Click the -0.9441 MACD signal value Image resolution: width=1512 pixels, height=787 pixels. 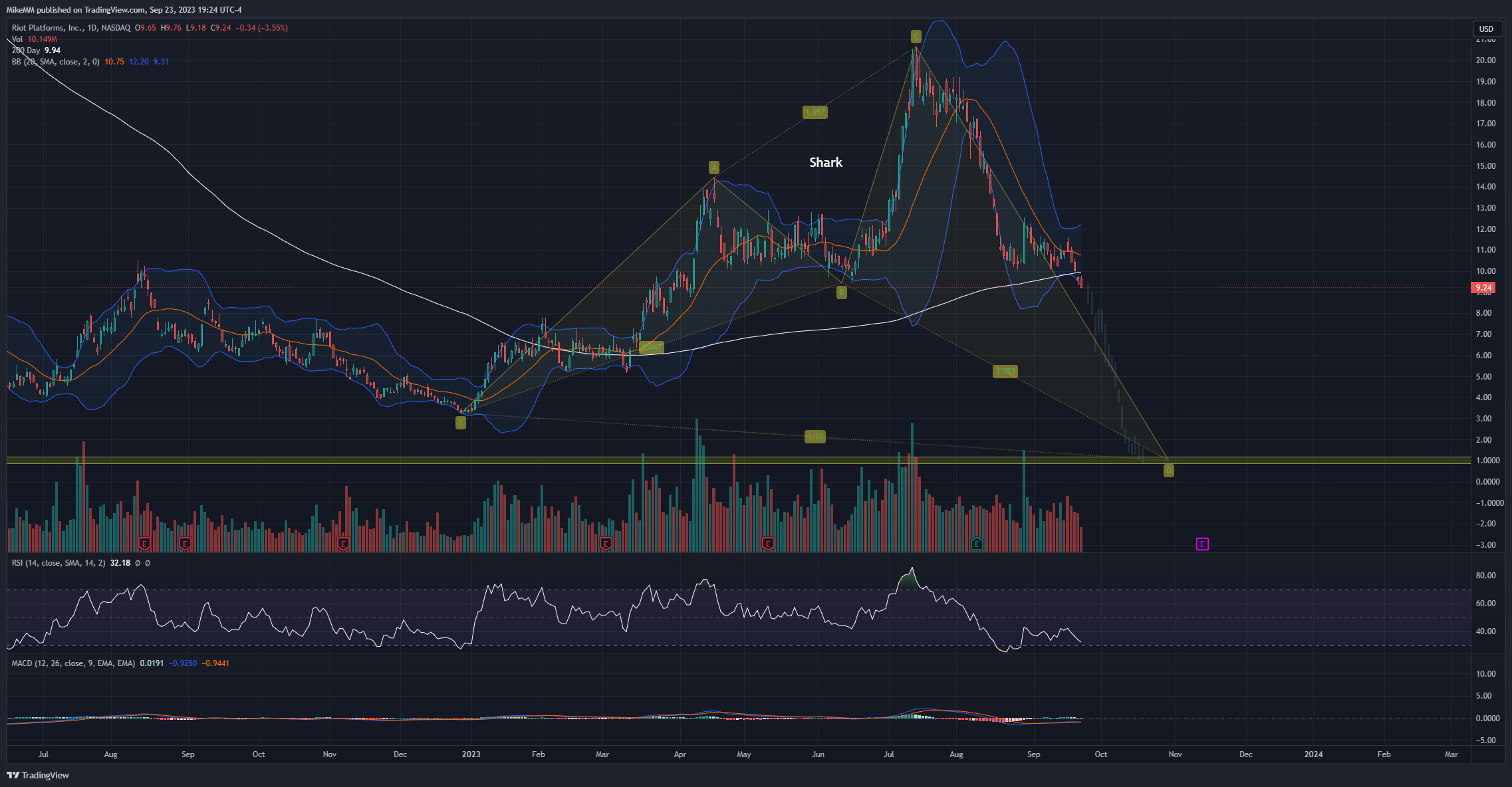(x=215, y=663)
